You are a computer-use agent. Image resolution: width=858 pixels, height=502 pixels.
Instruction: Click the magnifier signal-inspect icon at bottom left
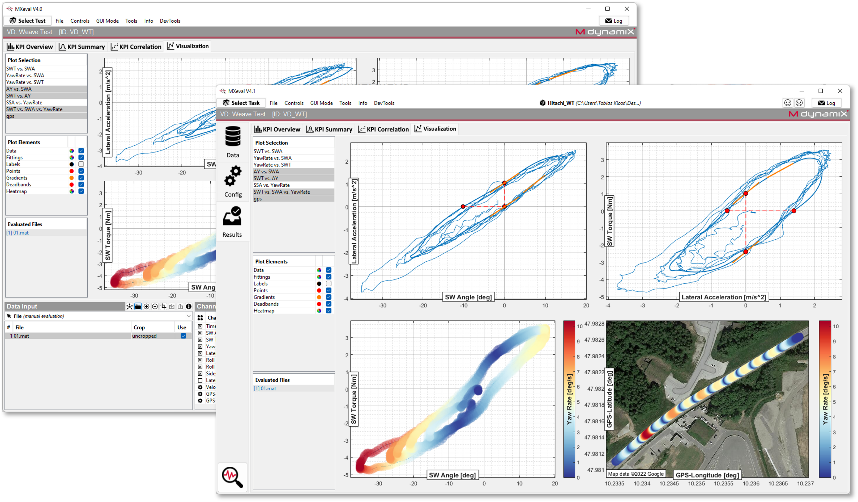[232, 476]
